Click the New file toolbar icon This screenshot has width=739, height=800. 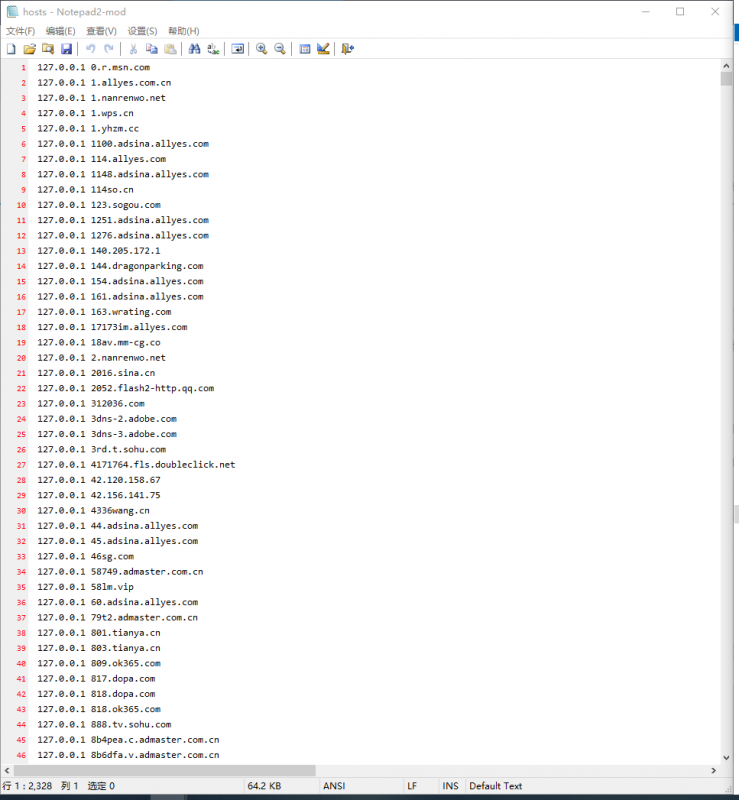pos(11,48)
